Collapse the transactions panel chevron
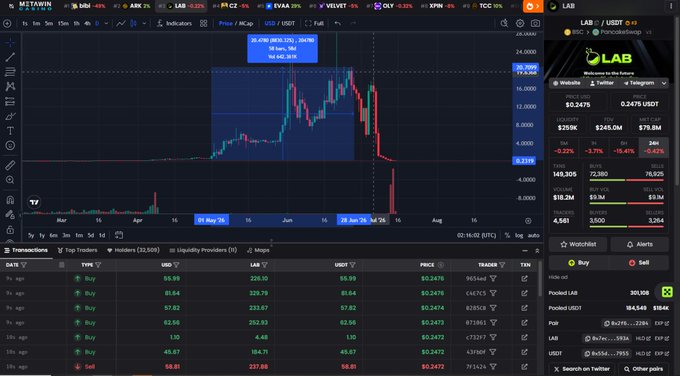The width and height of the screenshot is (680, 376). [x=537, y=251]
